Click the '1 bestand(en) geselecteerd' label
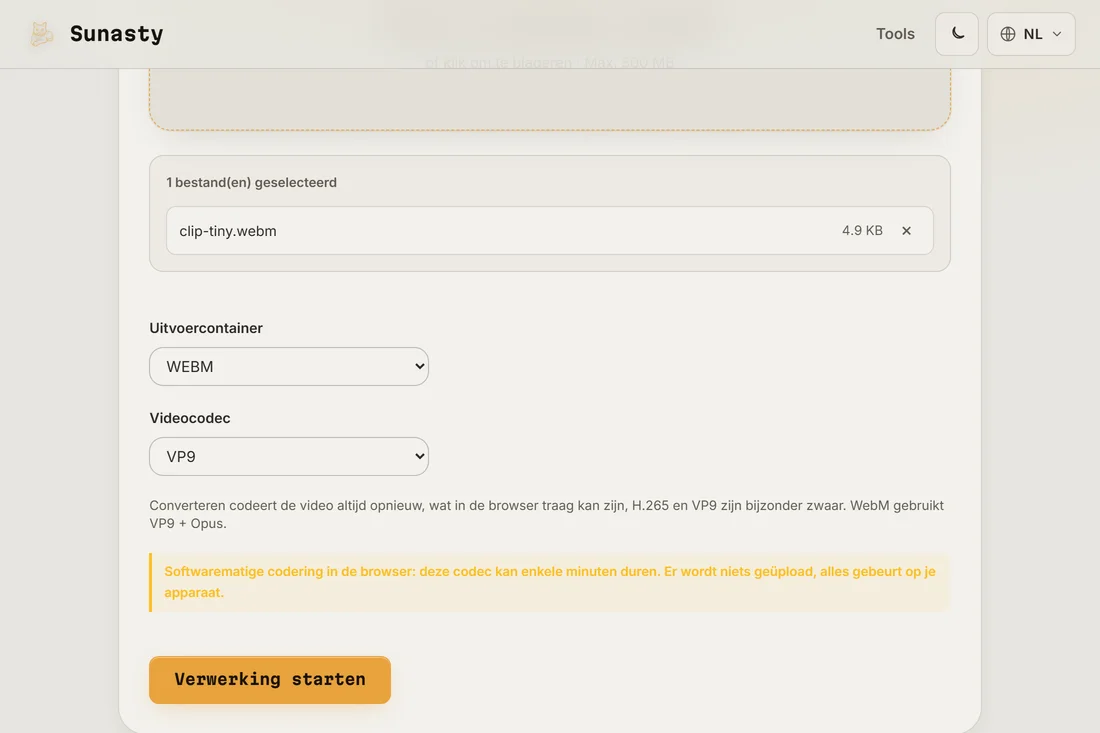The width and height of the screenshot is (1100, 733). point(251,182)
